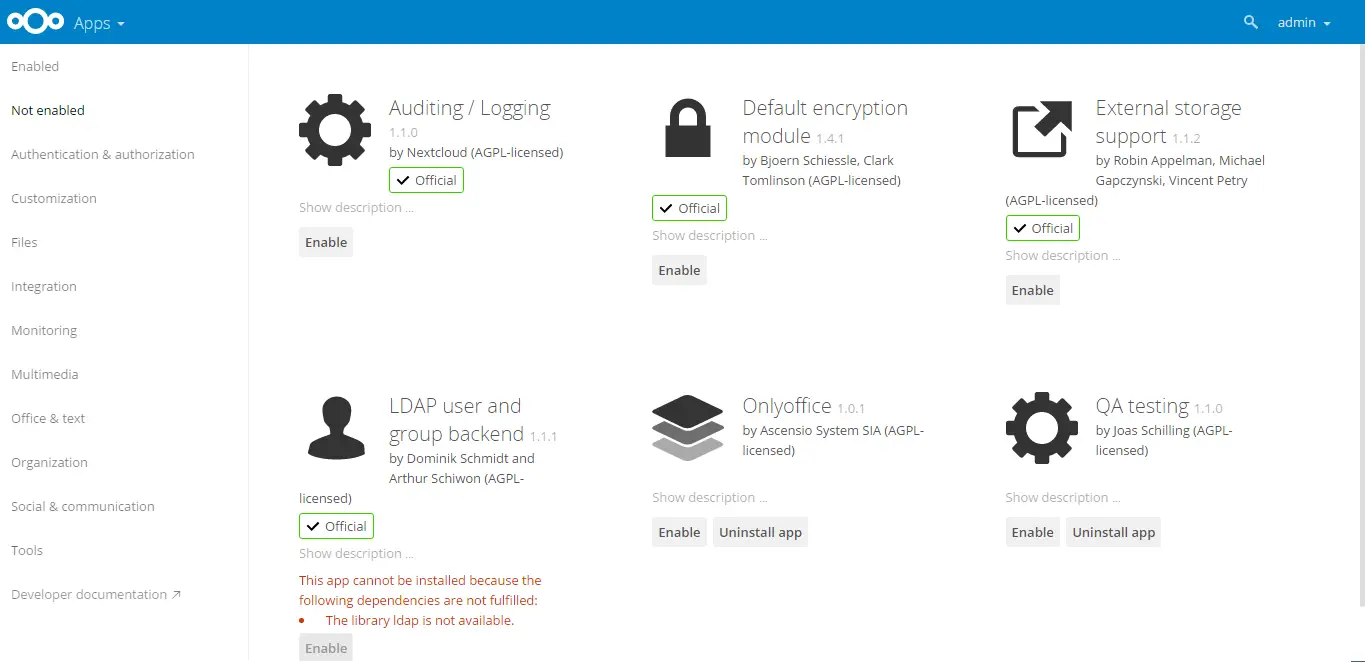Enable the Auditing / Logging app
This screenshot has height=662, width=1365.
[x=326, y=242]
